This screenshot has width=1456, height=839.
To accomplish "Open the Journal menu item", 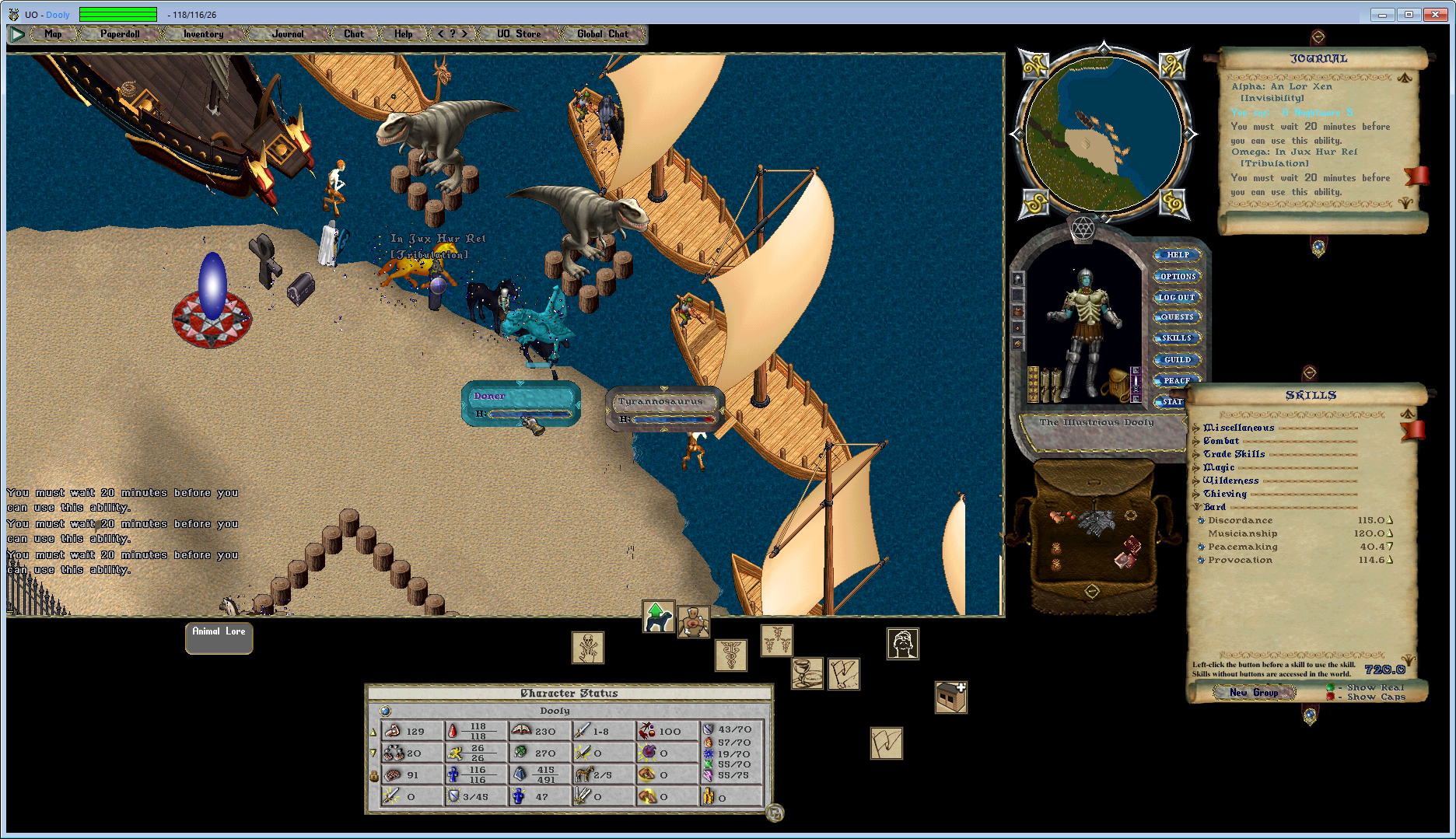I will [288, 34].
